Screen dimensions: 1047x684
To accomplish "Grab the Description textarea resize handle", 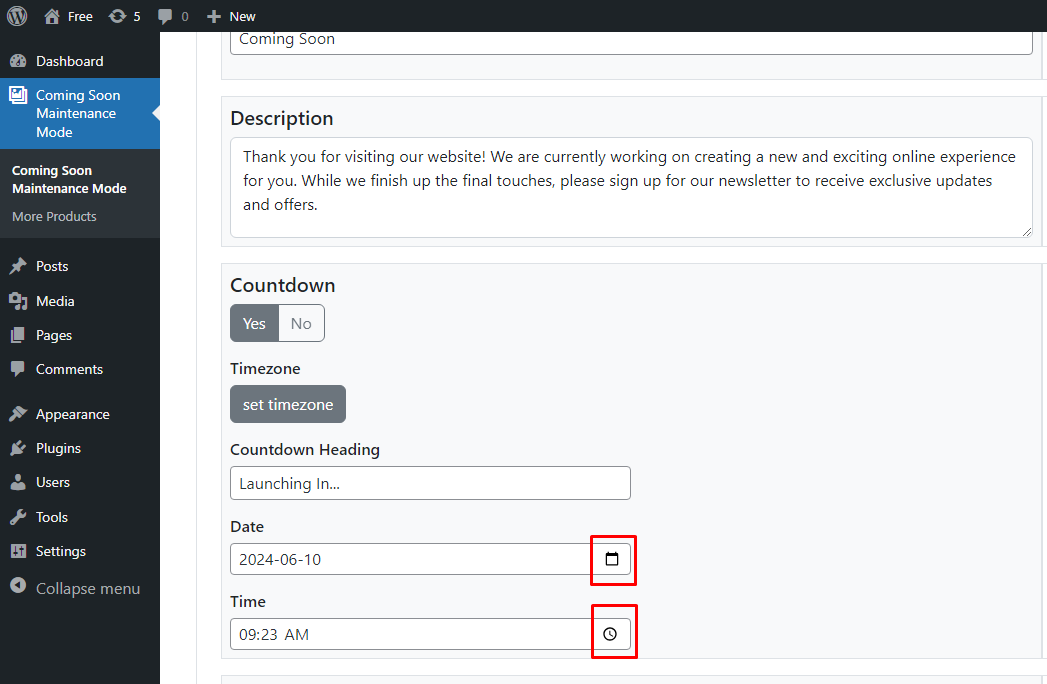I will [1027, 232].
